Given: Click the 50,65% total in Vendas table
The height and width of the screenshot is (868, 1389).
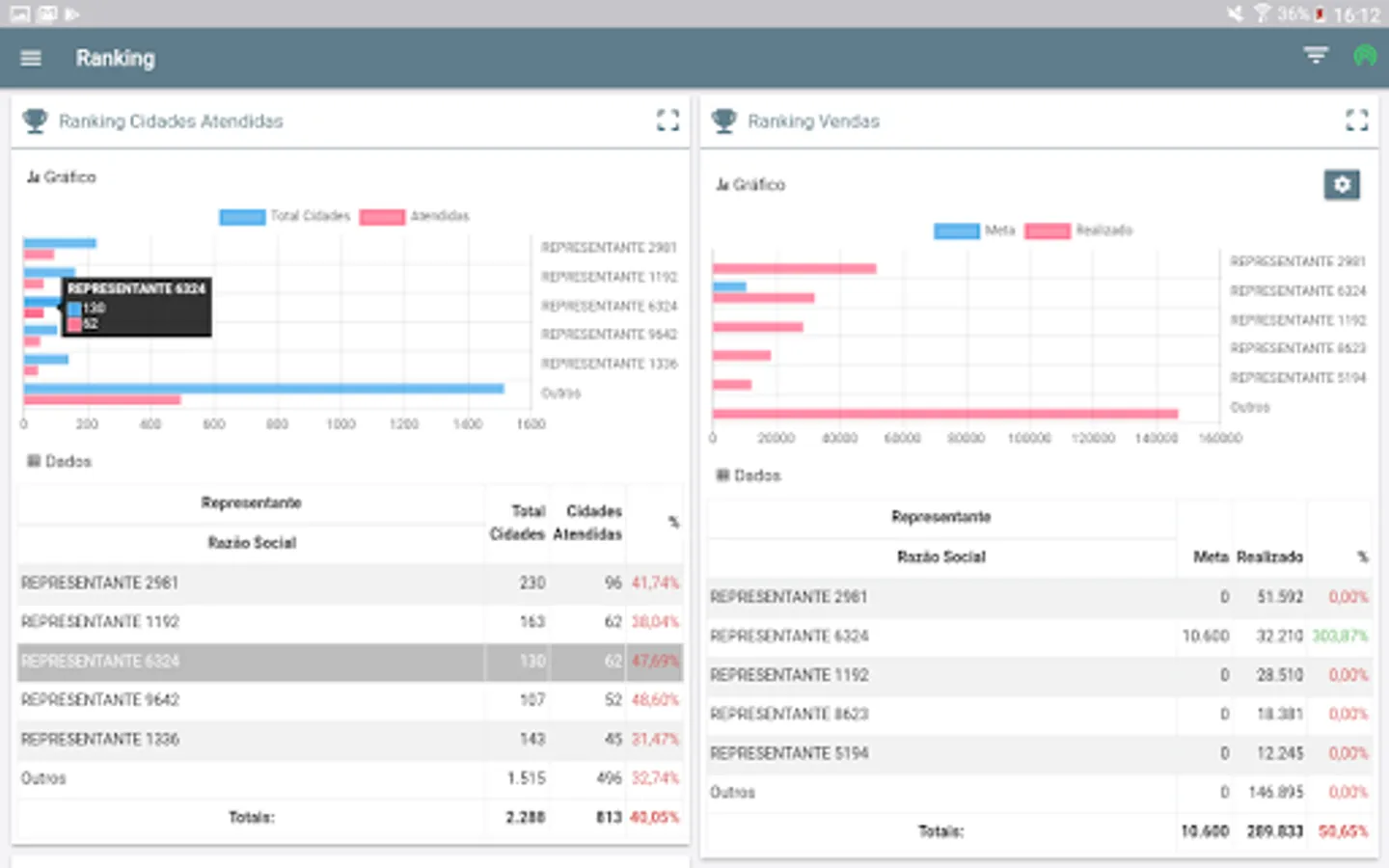Looking at the screenshot, I should (x=1343, y=831).
